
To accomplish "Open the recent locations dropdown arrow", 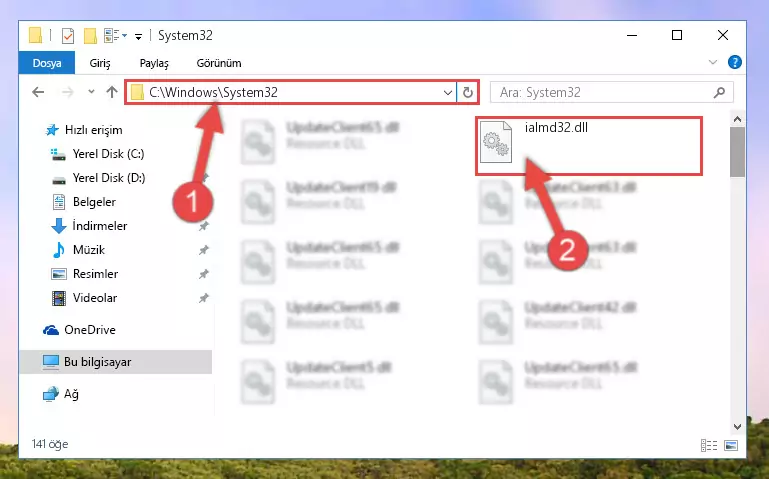I will (x=91, y=92).
